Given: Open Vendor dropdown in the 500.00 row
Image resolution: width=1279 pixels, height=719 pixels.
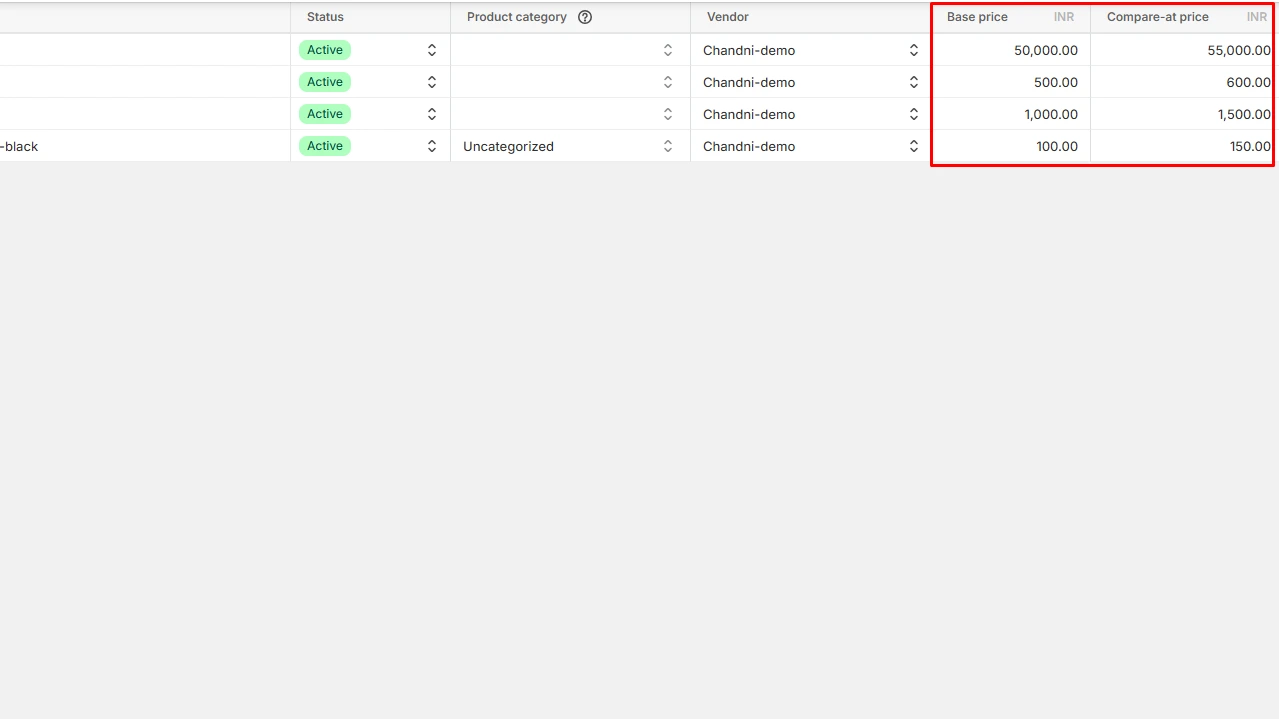Looking at the screenshot, I should pos(913,82).
